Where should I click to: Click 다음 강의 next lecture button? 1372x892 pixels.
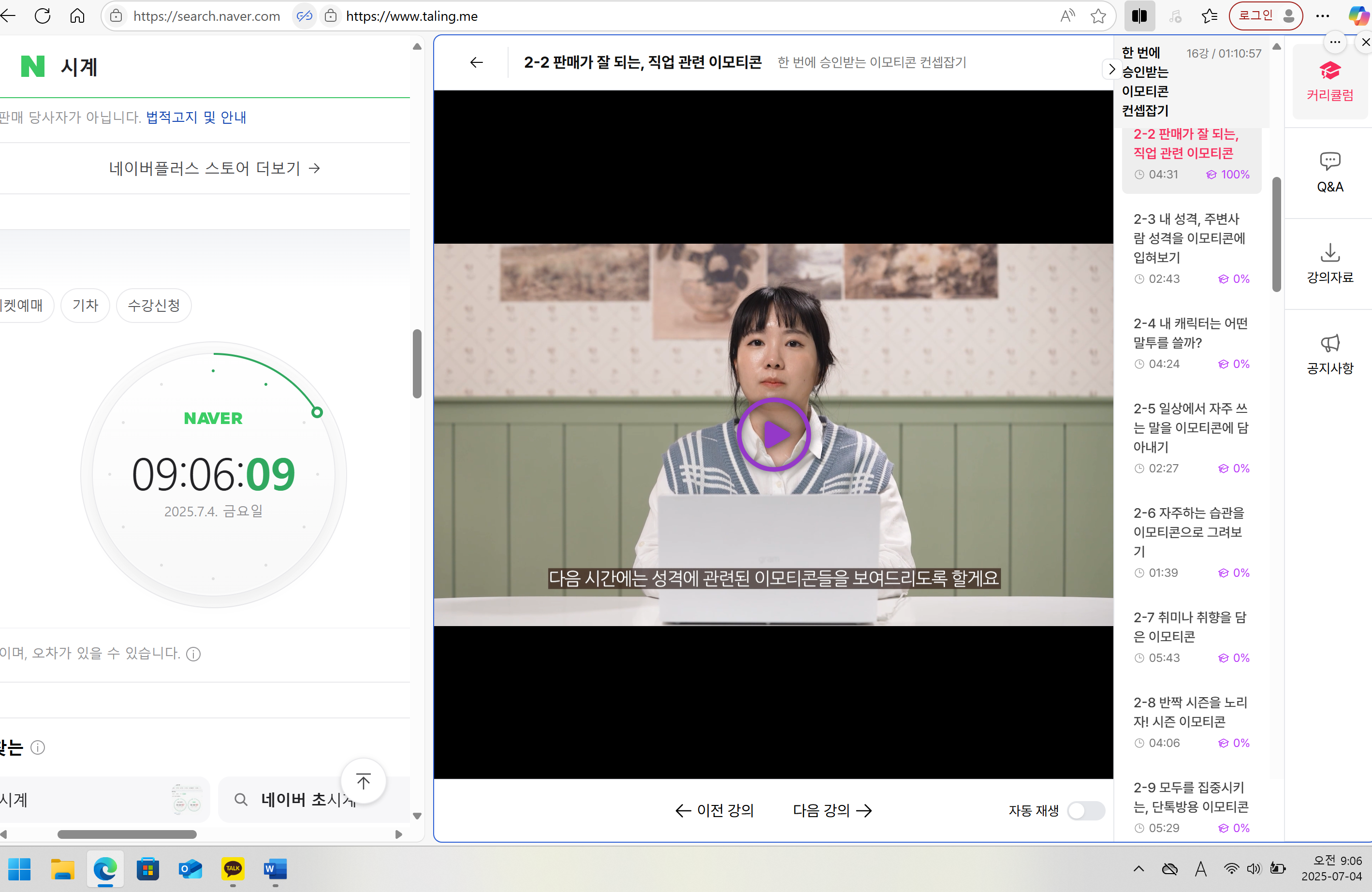click(x=832, y=810)
